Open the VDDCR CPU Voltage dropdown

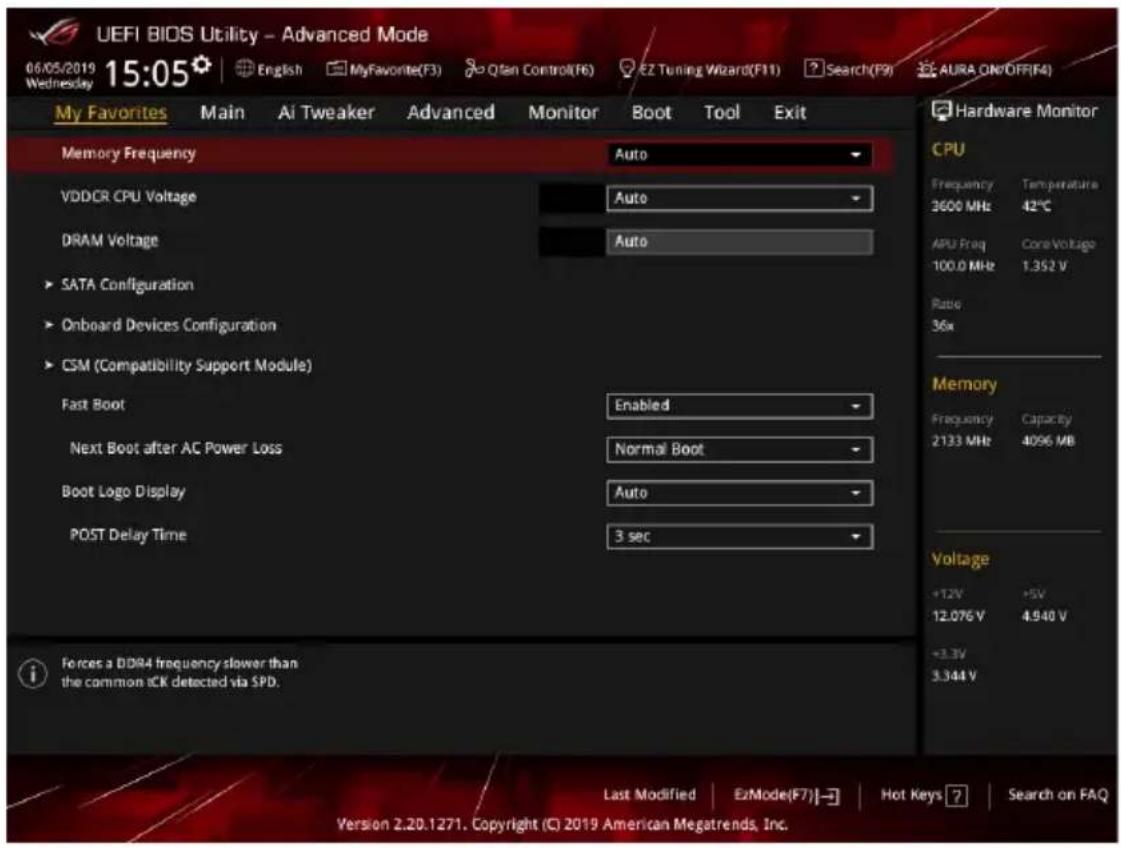739,198
